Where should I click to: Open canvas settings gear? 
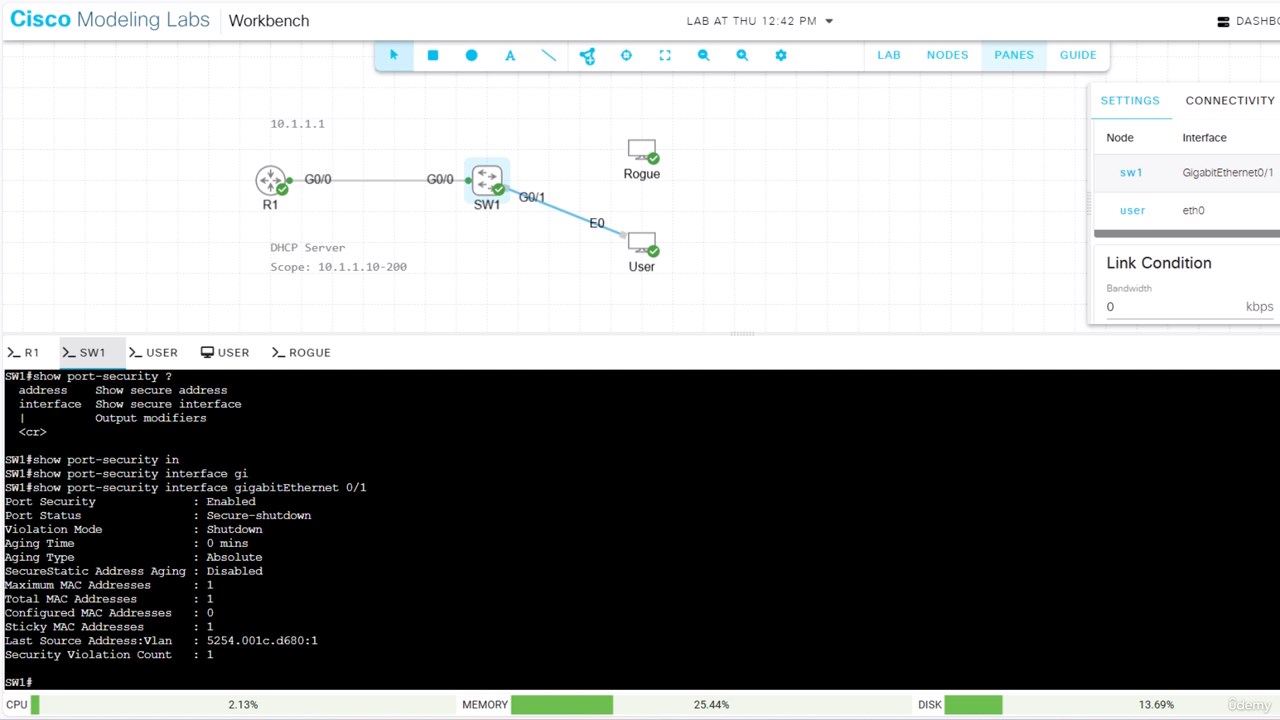pos(781,55)
